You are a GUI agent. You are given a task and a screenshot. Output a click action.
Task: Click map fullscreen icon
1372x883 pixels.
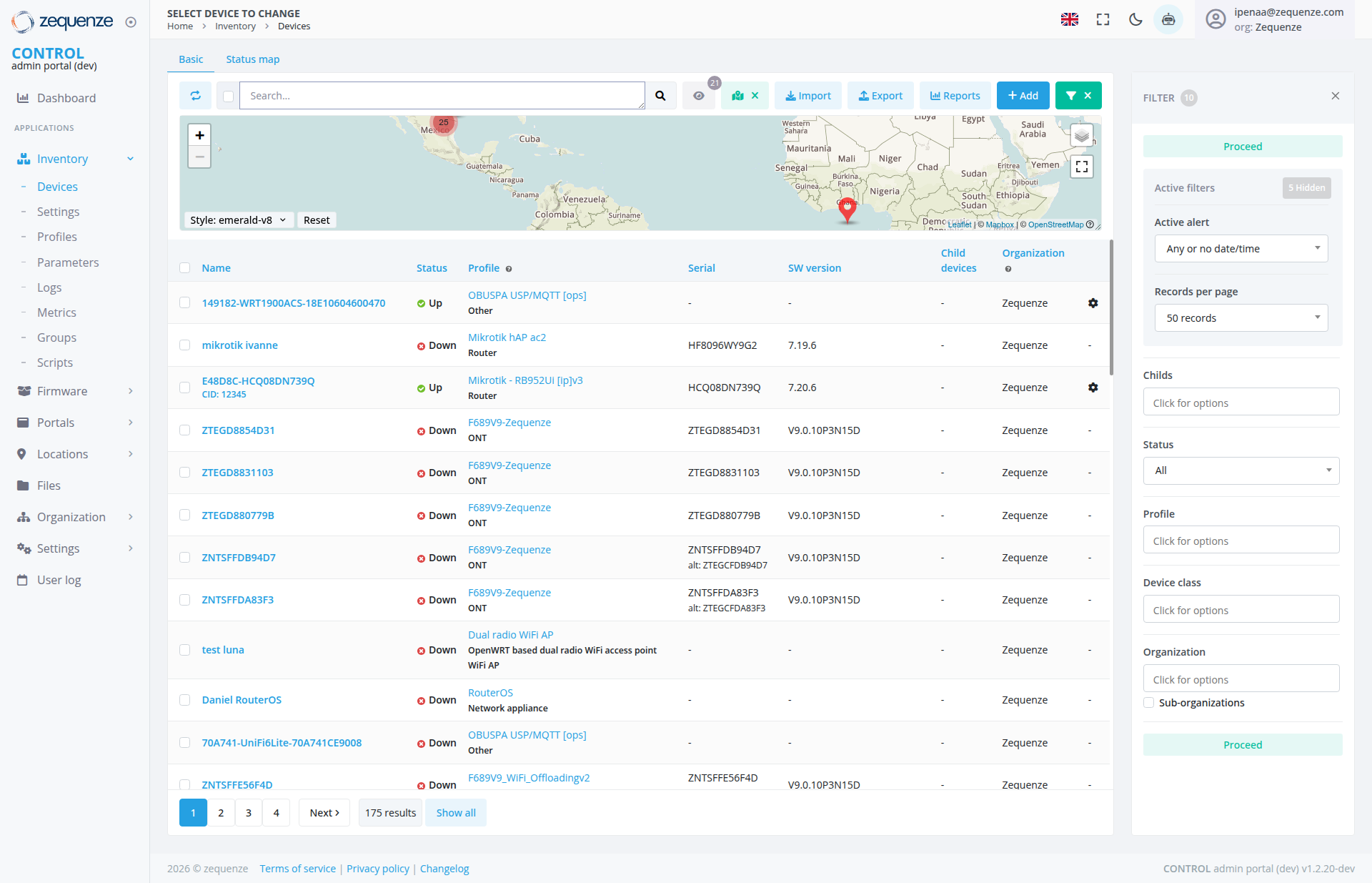coord(1081,167)
